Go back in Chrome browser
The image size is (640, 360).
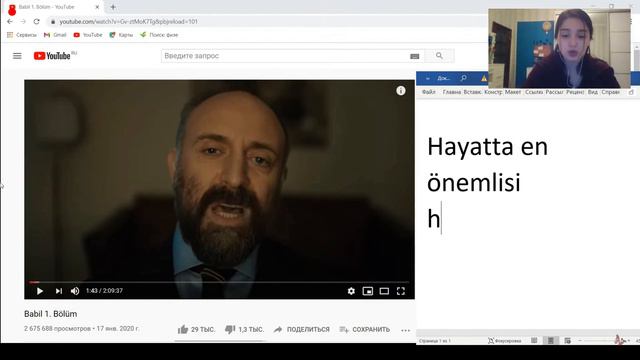point(10,22)
